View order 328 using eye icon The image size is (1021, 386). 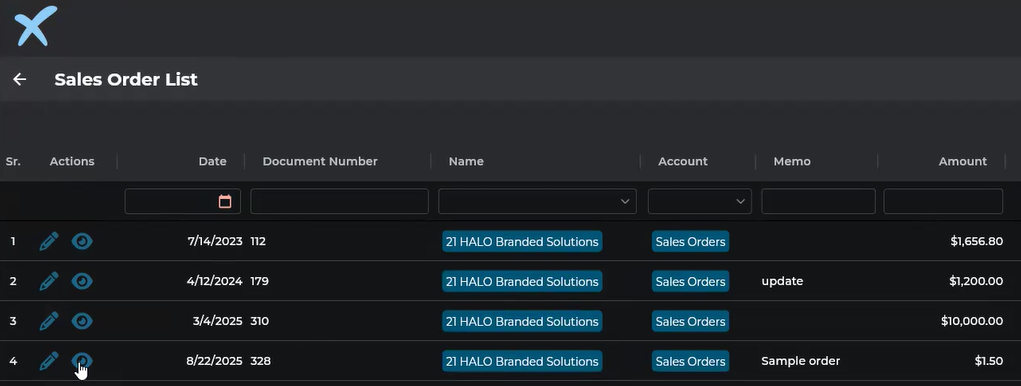tap(82, 361)
